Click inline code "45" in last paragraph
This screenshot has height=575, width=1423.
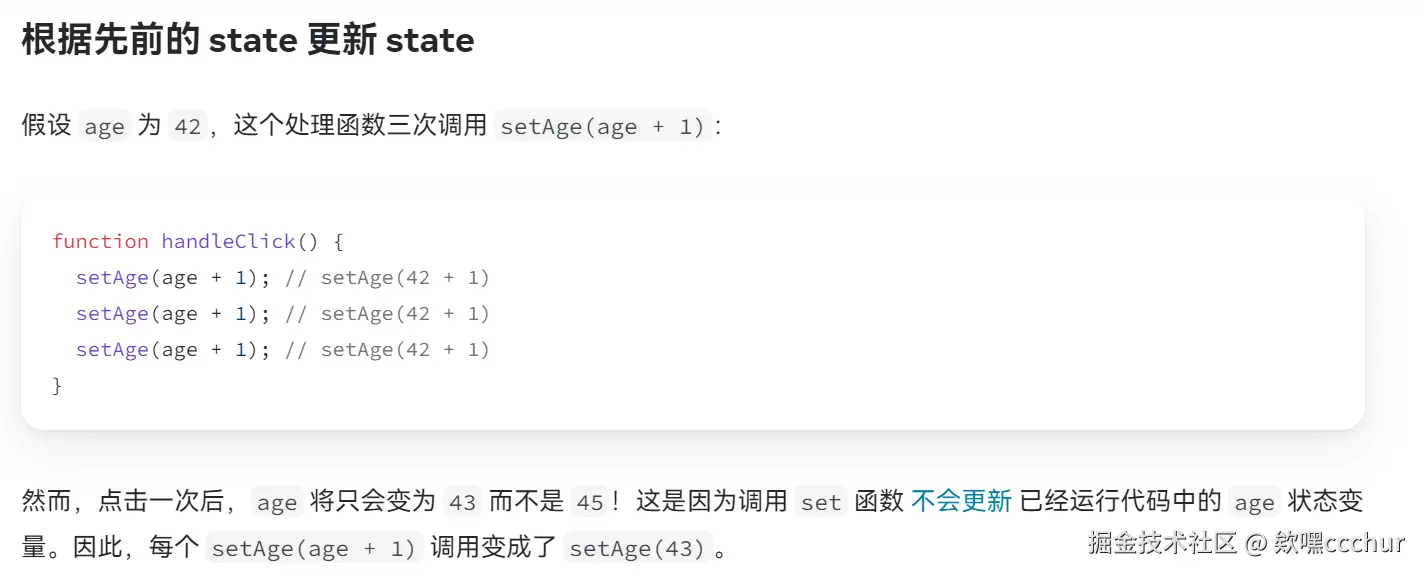590,502
